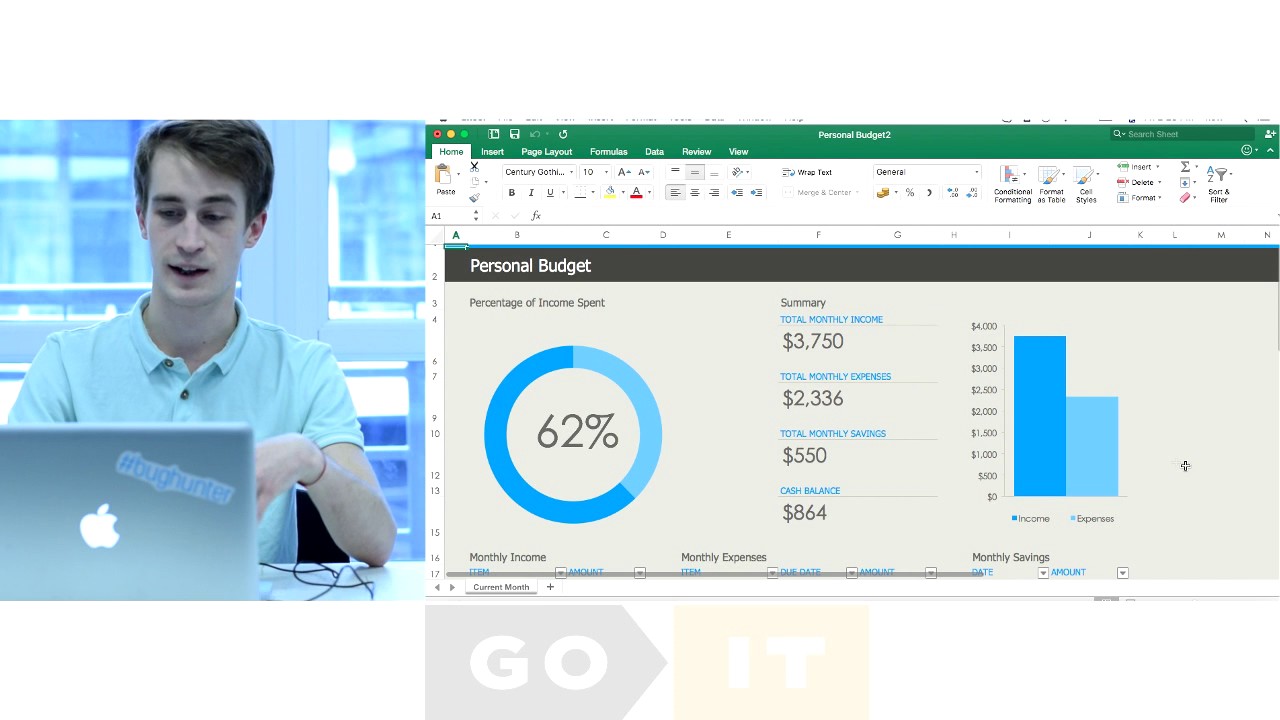Viewport: 1280px width, 720px height.
Task: Toggle Wrap Text
Action: click(x=807, y=172)
